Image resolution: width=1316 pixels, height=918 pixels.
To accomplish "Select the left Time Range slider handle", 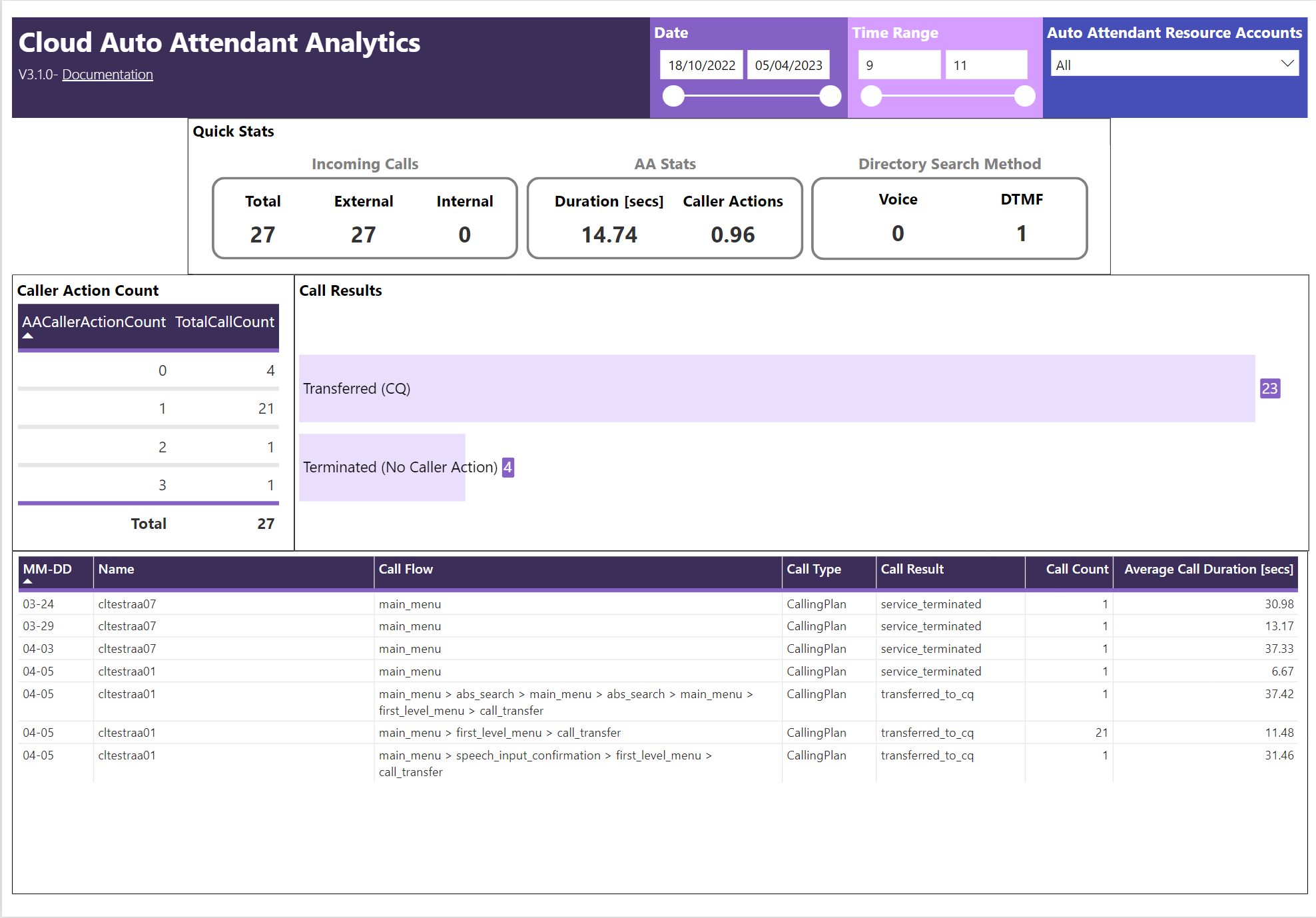I will click(x=871, y=96).
